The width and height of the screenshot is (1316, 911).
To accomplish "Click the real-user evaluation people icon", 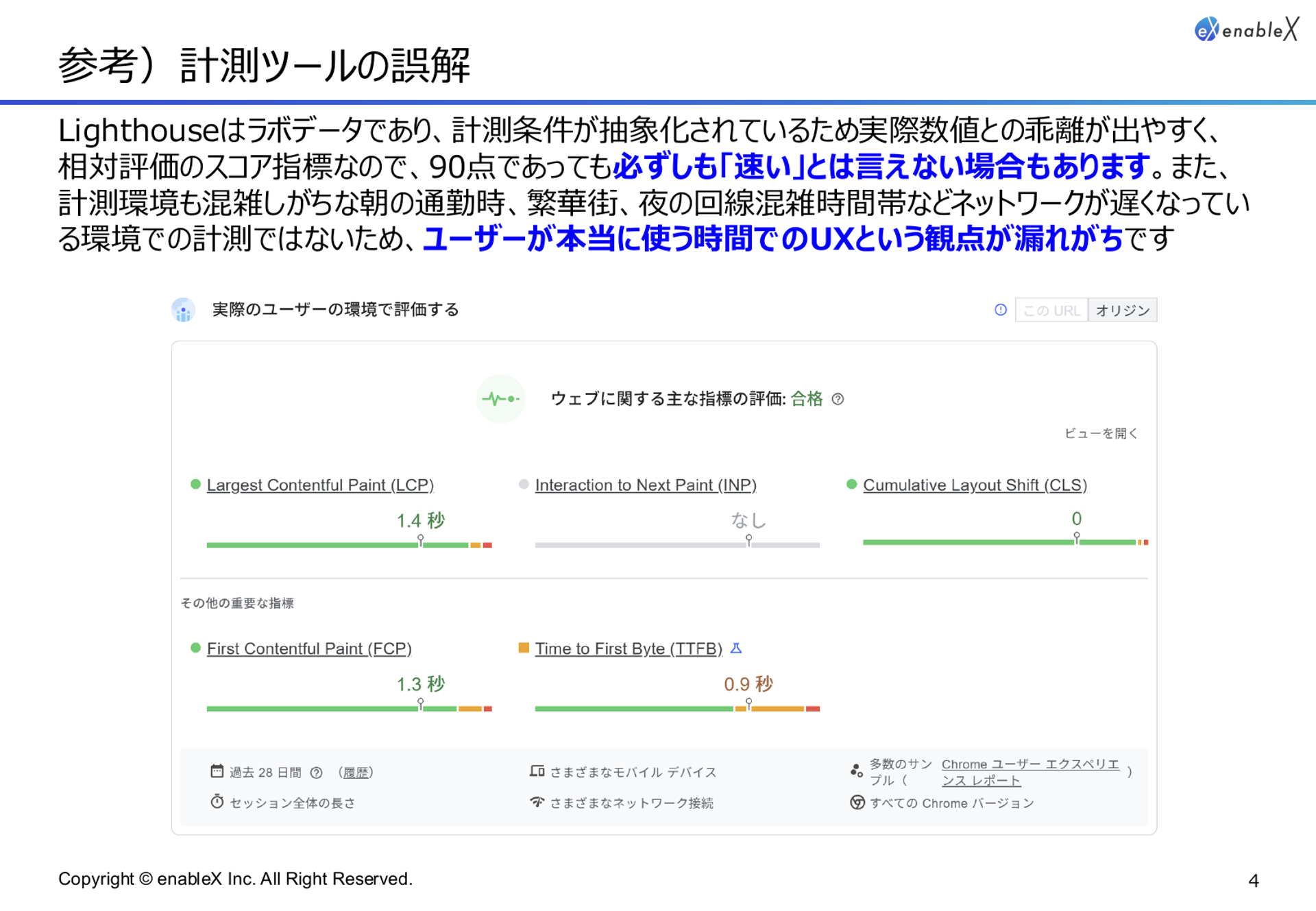I will coord(183,310).
